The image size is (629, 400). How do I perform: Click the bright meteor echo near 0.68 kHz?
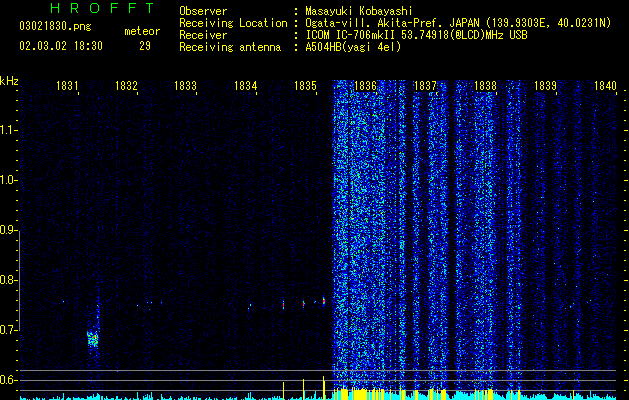click(93, 339)
